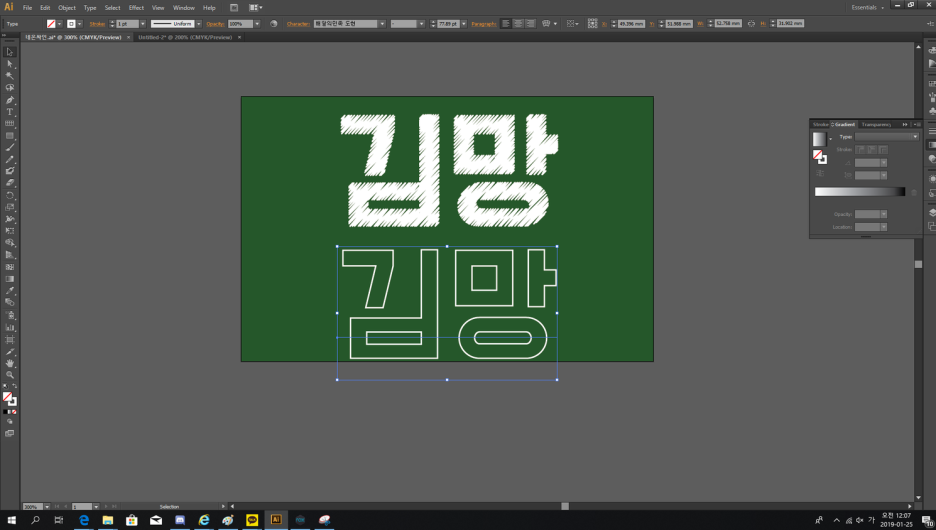Open the Effect menu
936x530 pixels.
coord(136,7)
